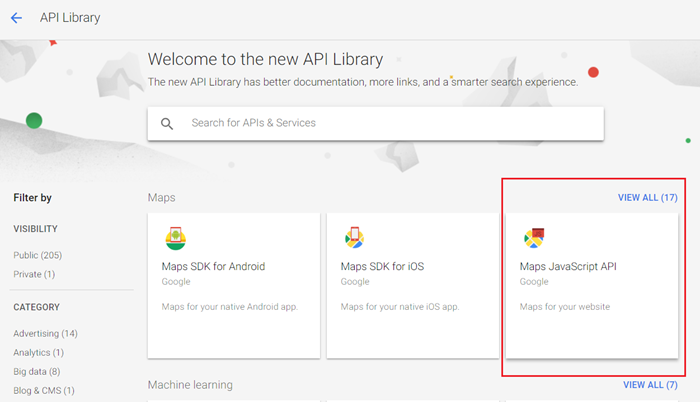
Task: Click the 'Maps for your website' description
Action: click(x=565, y=307)
